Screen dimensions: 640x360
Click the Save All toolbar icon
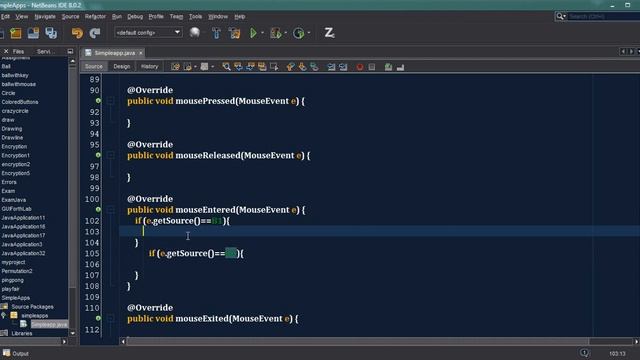(x=51, y=33)
